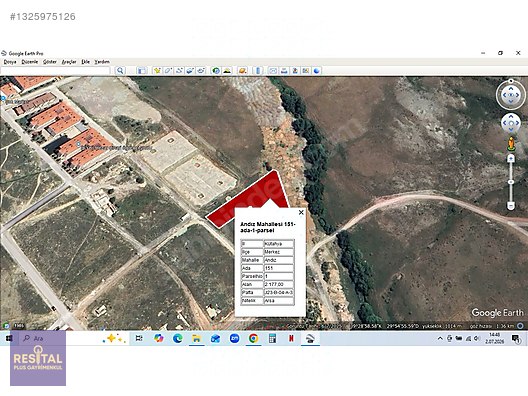Click the north N marker on compass ring
528x396 pixels.
click(x=511, y=81)
